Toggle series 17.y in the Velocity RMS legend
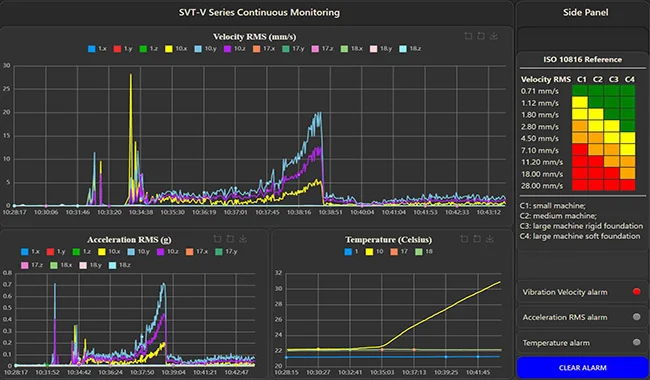The image size is (650, 380). pyautogui.click(x=293, y=49)
